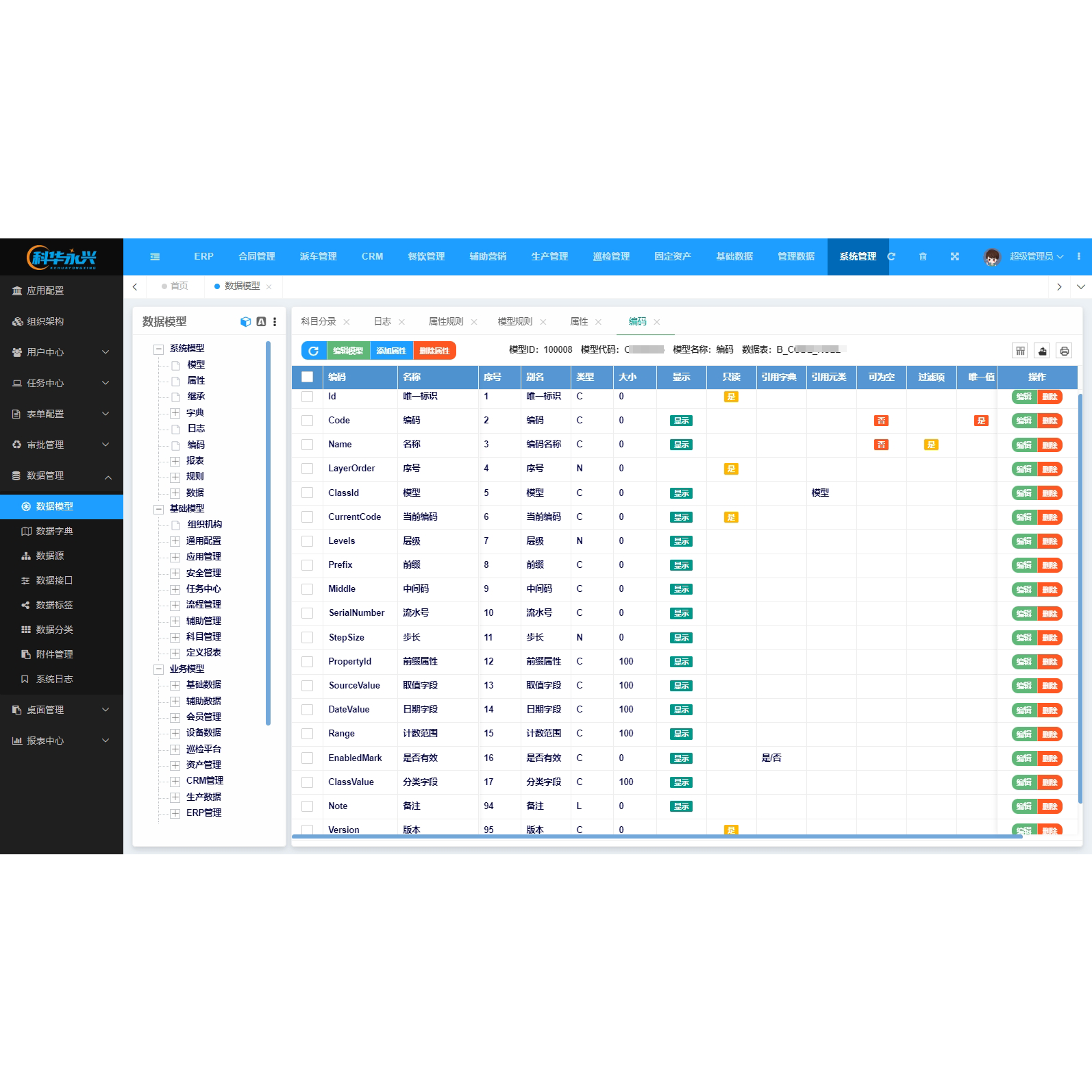
Task: Expand the 用户中心 sidebar menu
Action: coord(61,352)
